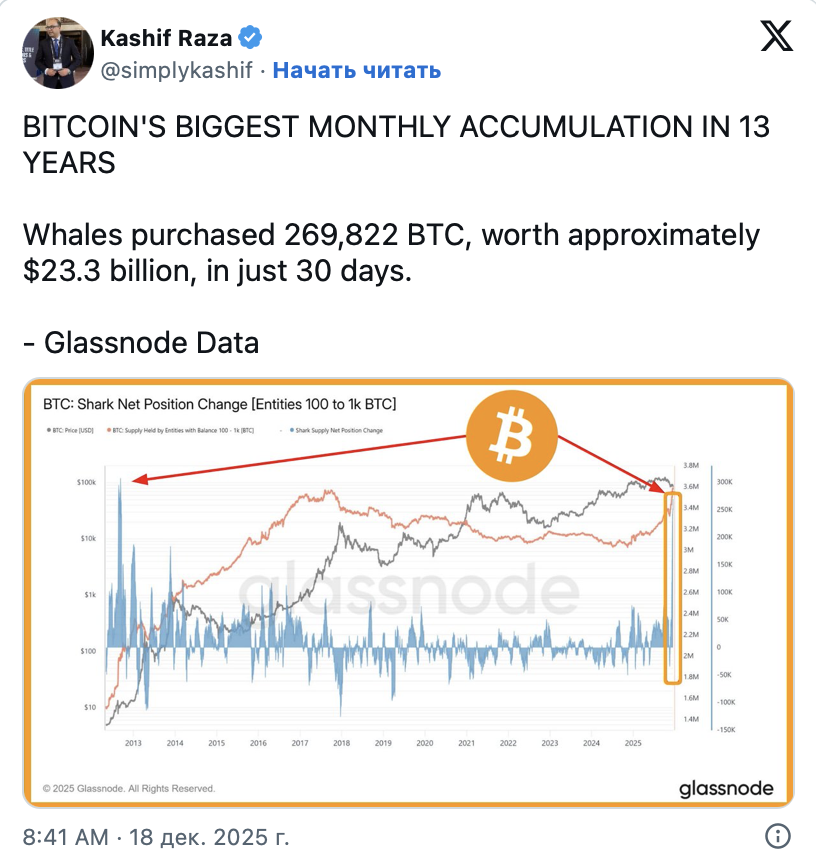The width and height of the screenshot is (816, 866).
Task: Click the glassnode logo below the chart
Action: pos(726,788)
